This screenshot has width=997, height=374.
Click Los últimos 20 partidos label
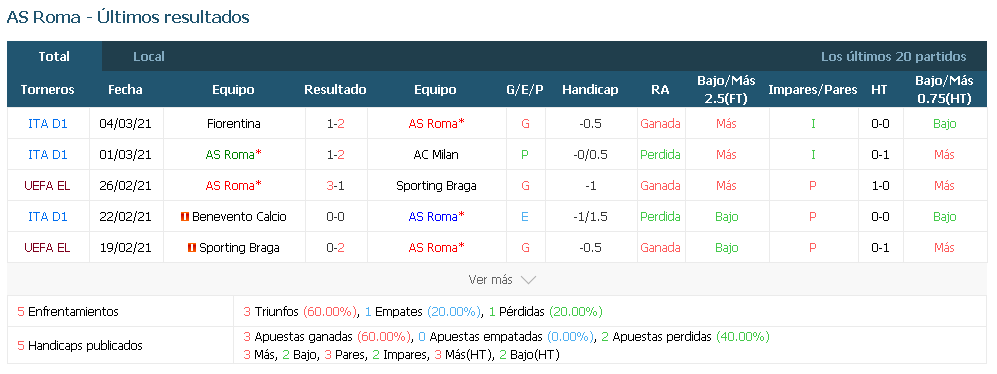(x=893, y=57)
